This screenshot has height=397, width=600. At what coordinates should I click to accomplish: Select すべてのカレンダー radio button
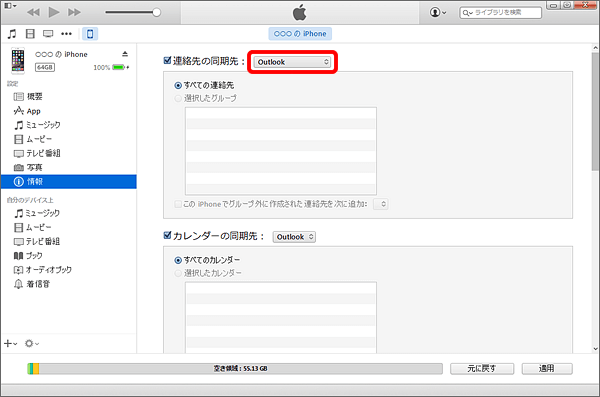pyautogui.click(x=178, y=260)
